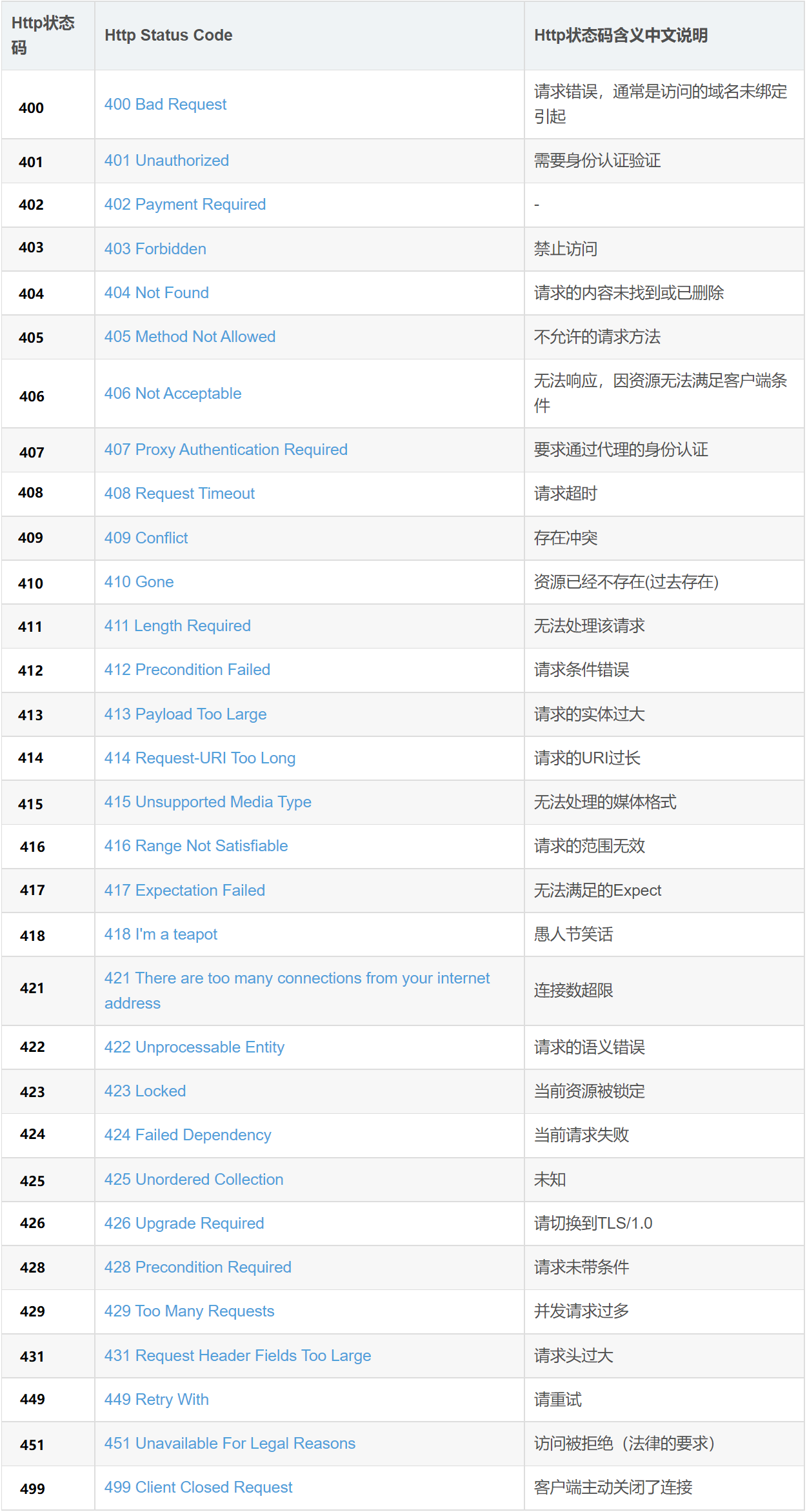Follow 499 Client Closed Request link
Image resolution: width=807 pixels, height=1512 pixels.
pos(198,1487)
